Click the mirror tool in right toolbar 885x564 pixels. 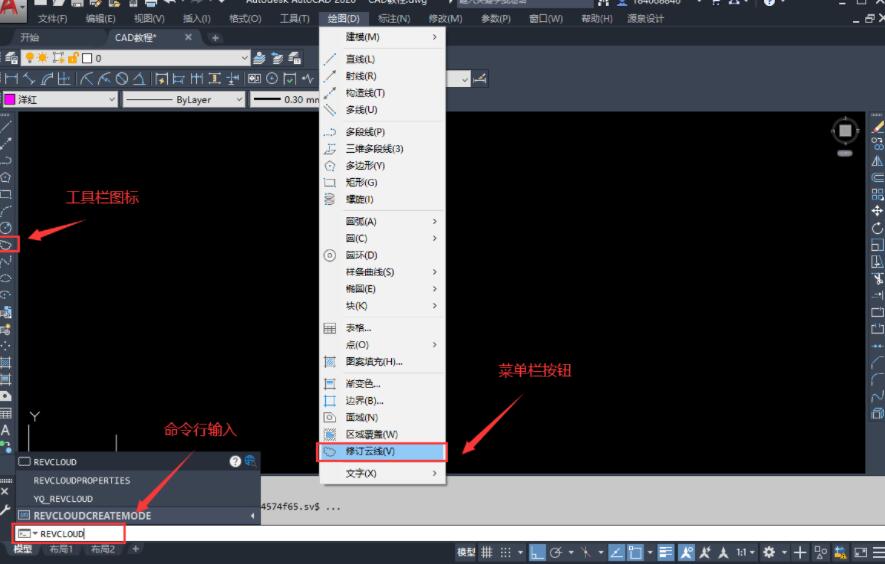pyautogui.click(x=877, y=161)
